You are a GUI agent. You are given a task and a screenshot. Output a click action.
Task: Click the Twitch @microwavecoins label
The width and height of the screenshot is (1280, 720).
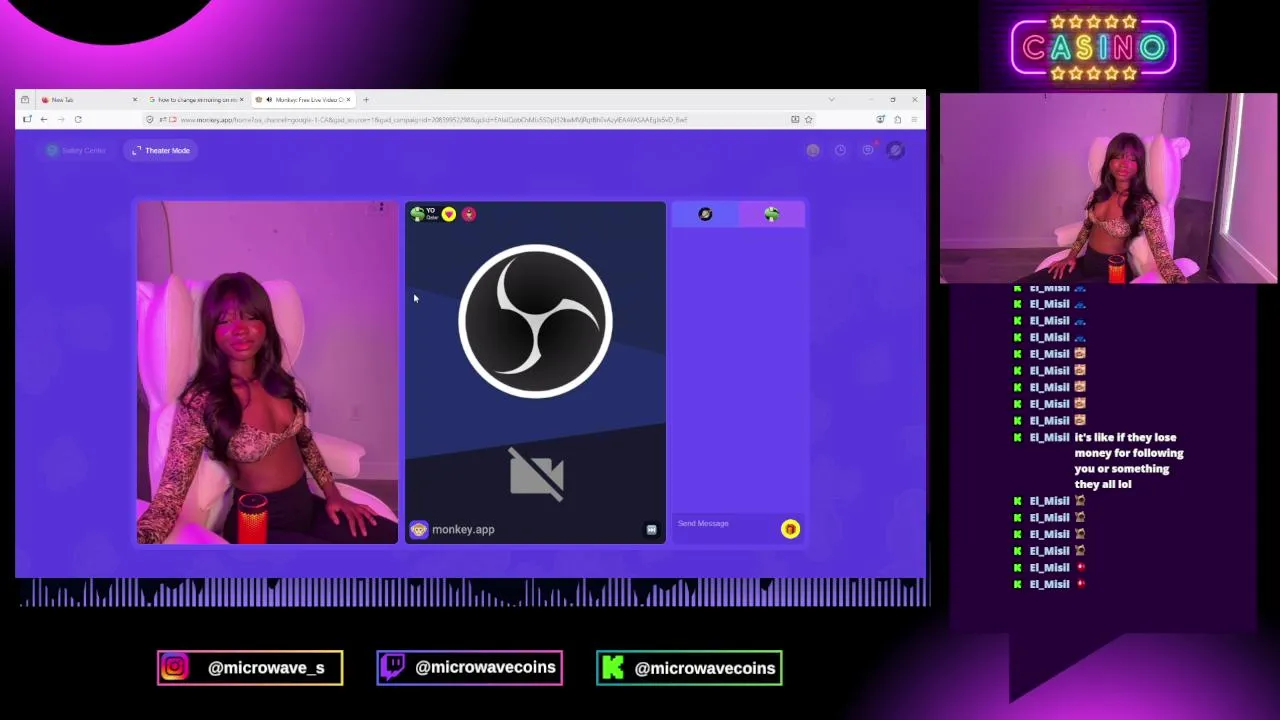(x=469, y=668)
